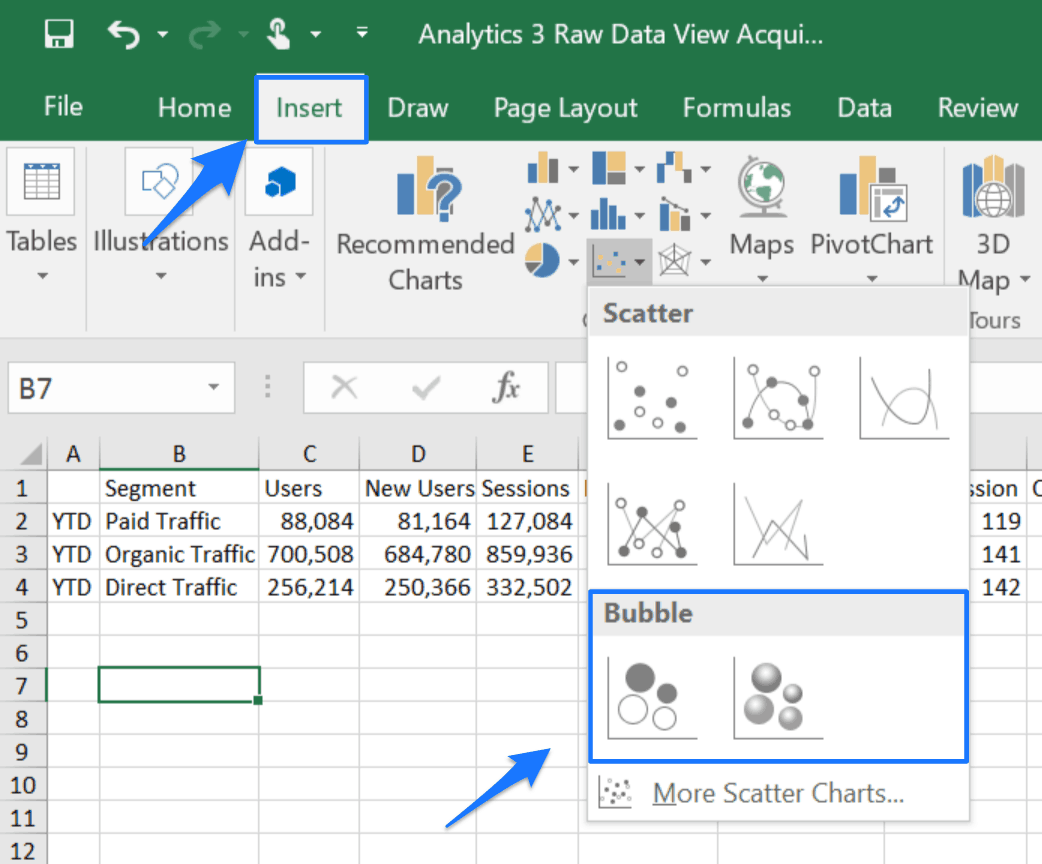Screen dimensions: 1042x864
Task: Expand the Touch mode dropdown arrow
Action: coord(316,34)
